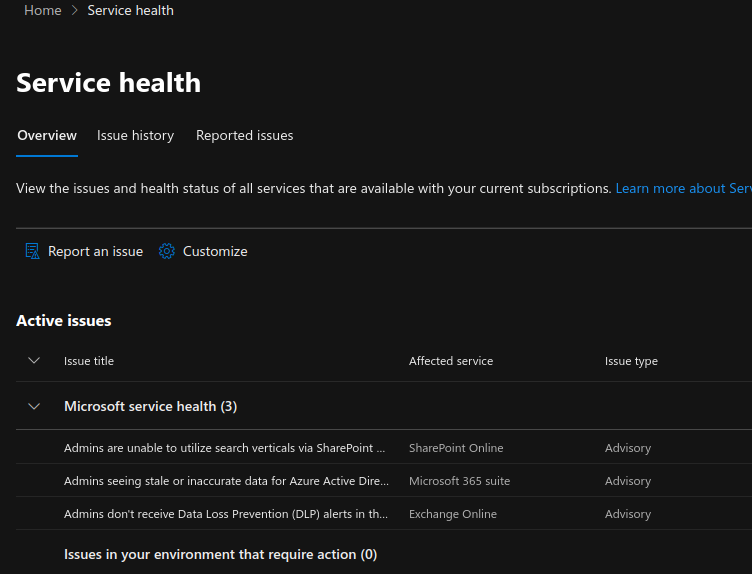Select Microsoft service health (3) group title
The height and width of the screenshot is (574, 752).
[x=151, y=407]
